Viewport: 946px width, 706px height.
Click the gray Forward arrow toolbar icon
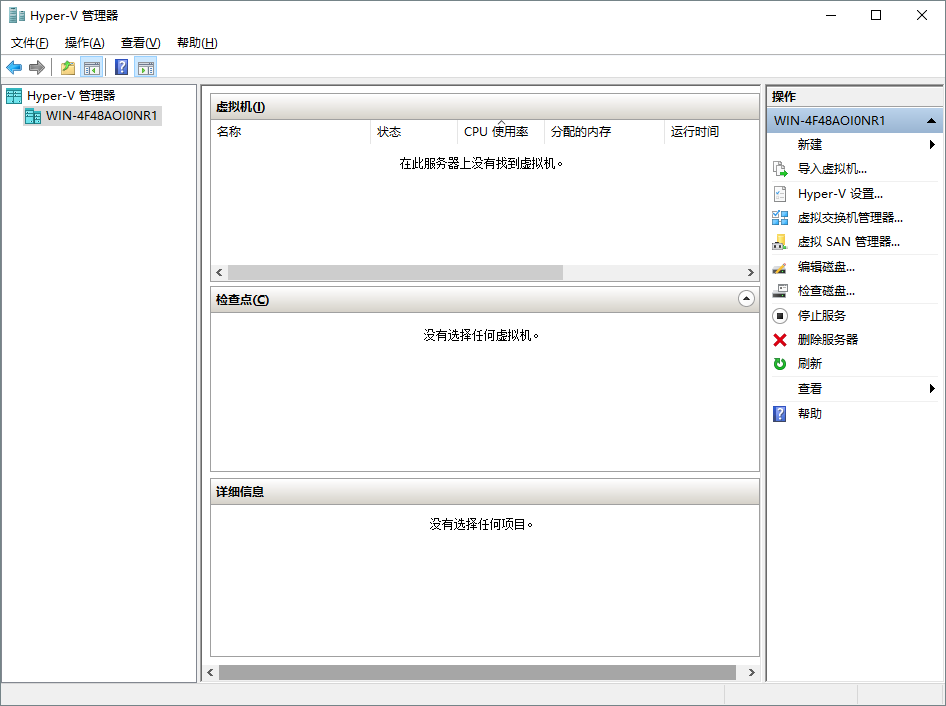coord(37,68)
